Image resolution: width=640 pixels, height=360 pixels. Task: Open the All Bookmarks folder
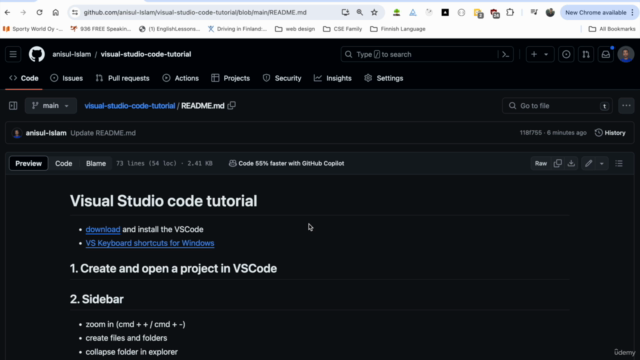(612, 29)
